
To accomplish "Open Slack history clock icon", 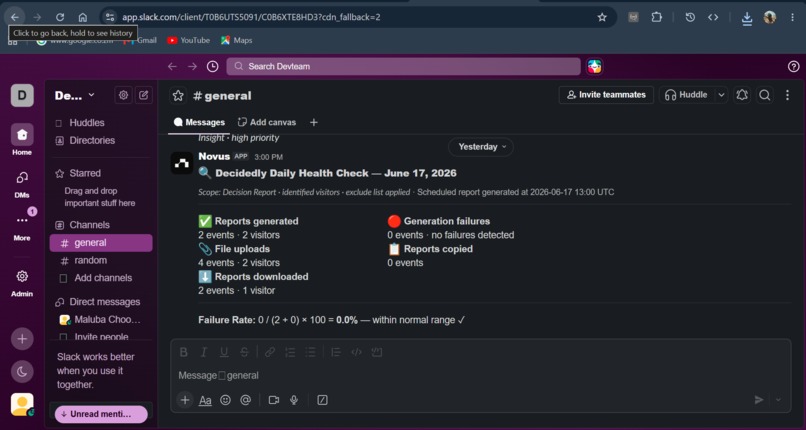I will (212, 66).
